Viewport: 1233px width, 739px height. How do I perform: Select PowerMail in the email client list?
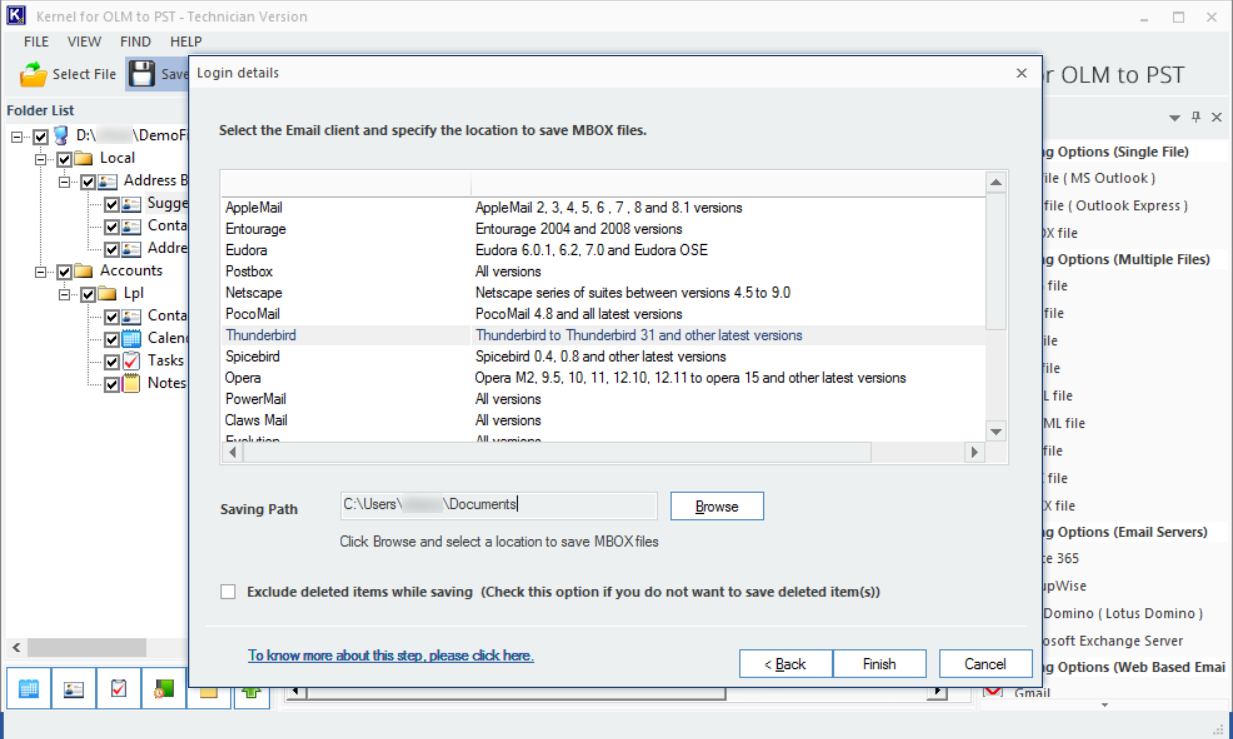(x=603, y=399)
